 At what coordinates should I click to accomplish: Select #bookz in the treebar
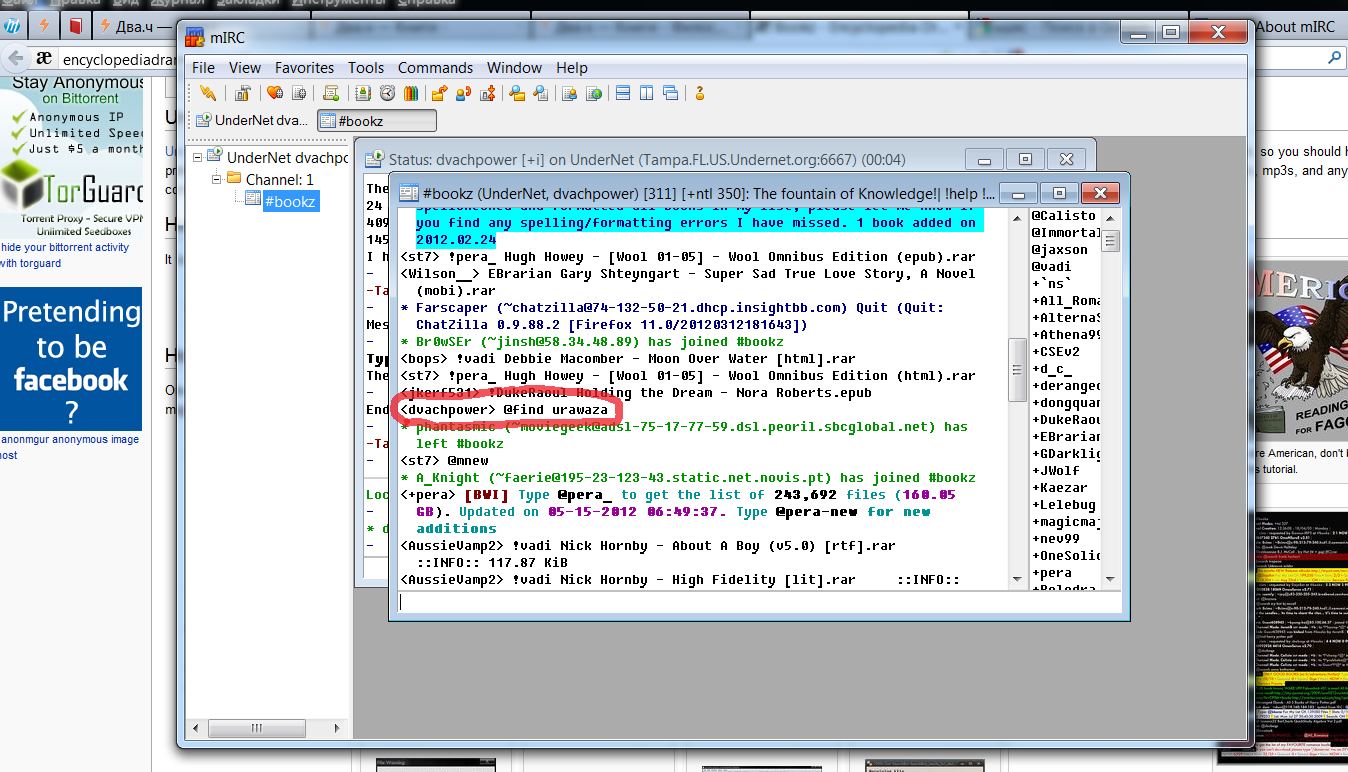click(289, 201)
